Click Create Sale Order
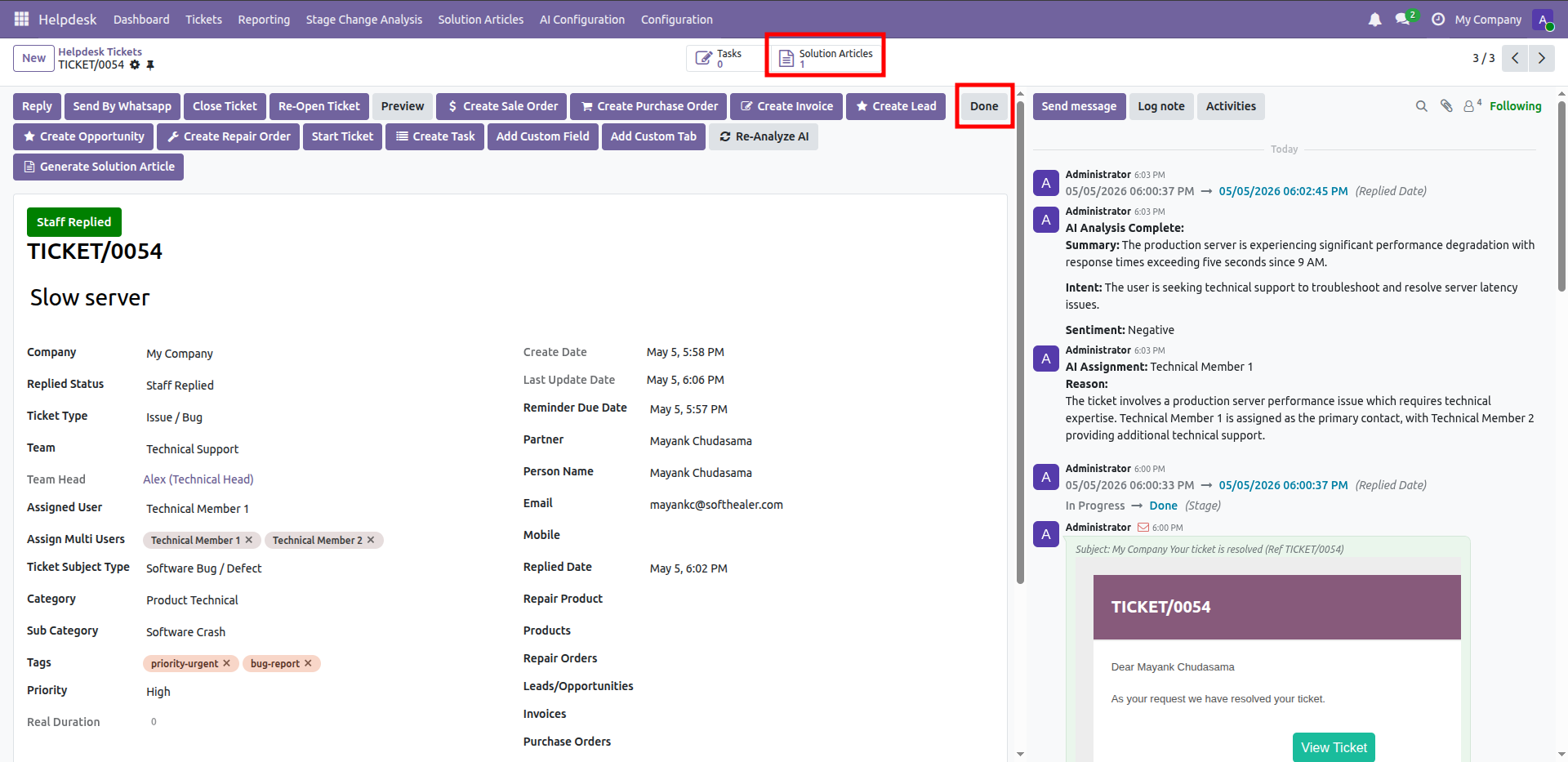 click(502, 106)
